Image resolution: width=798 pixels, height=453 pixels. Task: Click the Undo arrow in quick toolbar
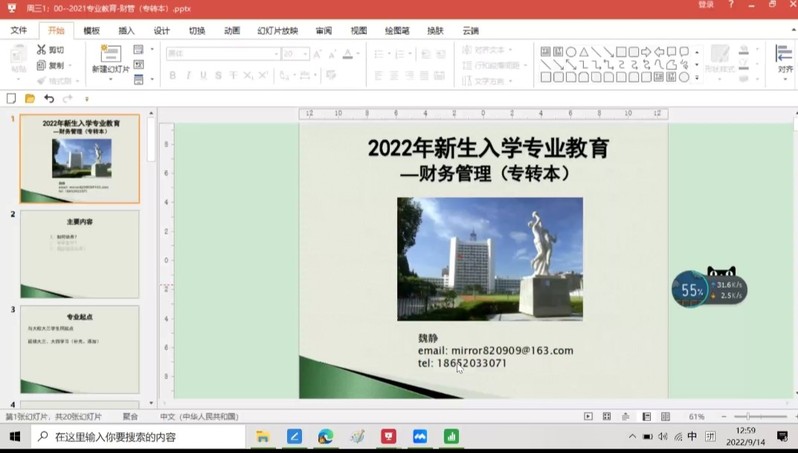pos(49,99)
